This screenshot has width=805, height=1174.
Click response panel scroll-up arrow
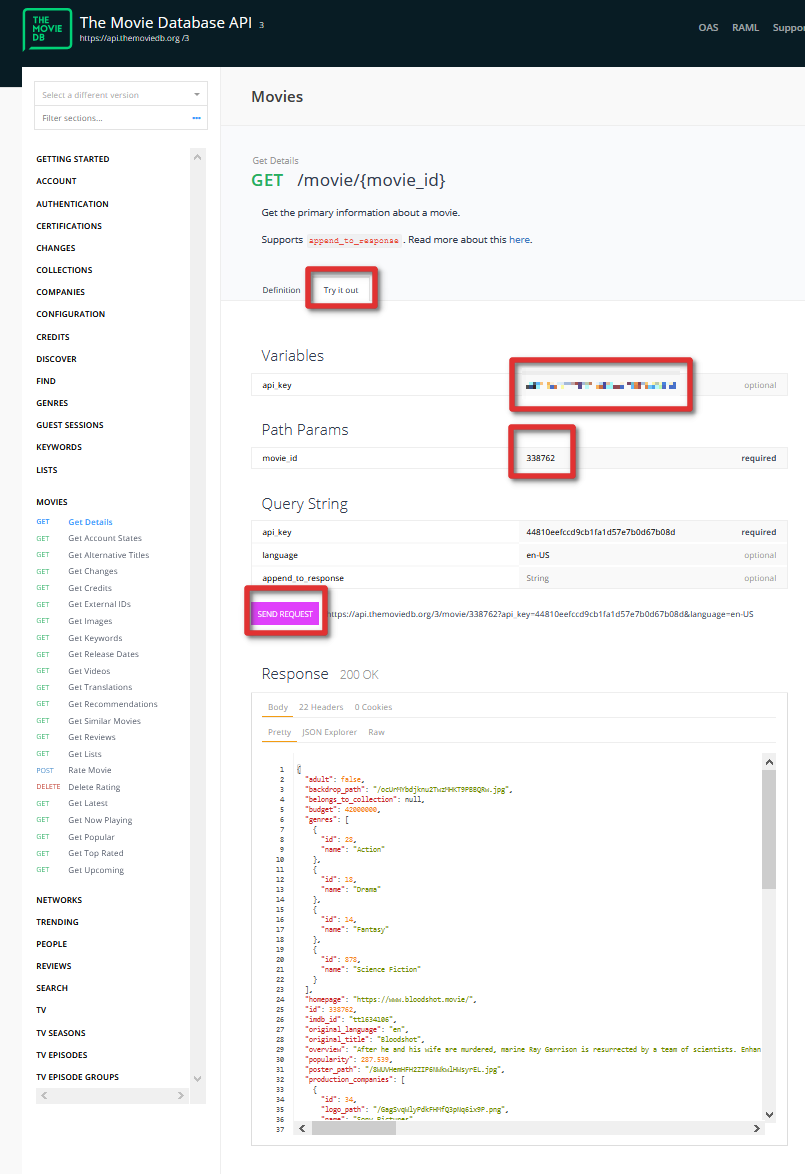[769, 762]
